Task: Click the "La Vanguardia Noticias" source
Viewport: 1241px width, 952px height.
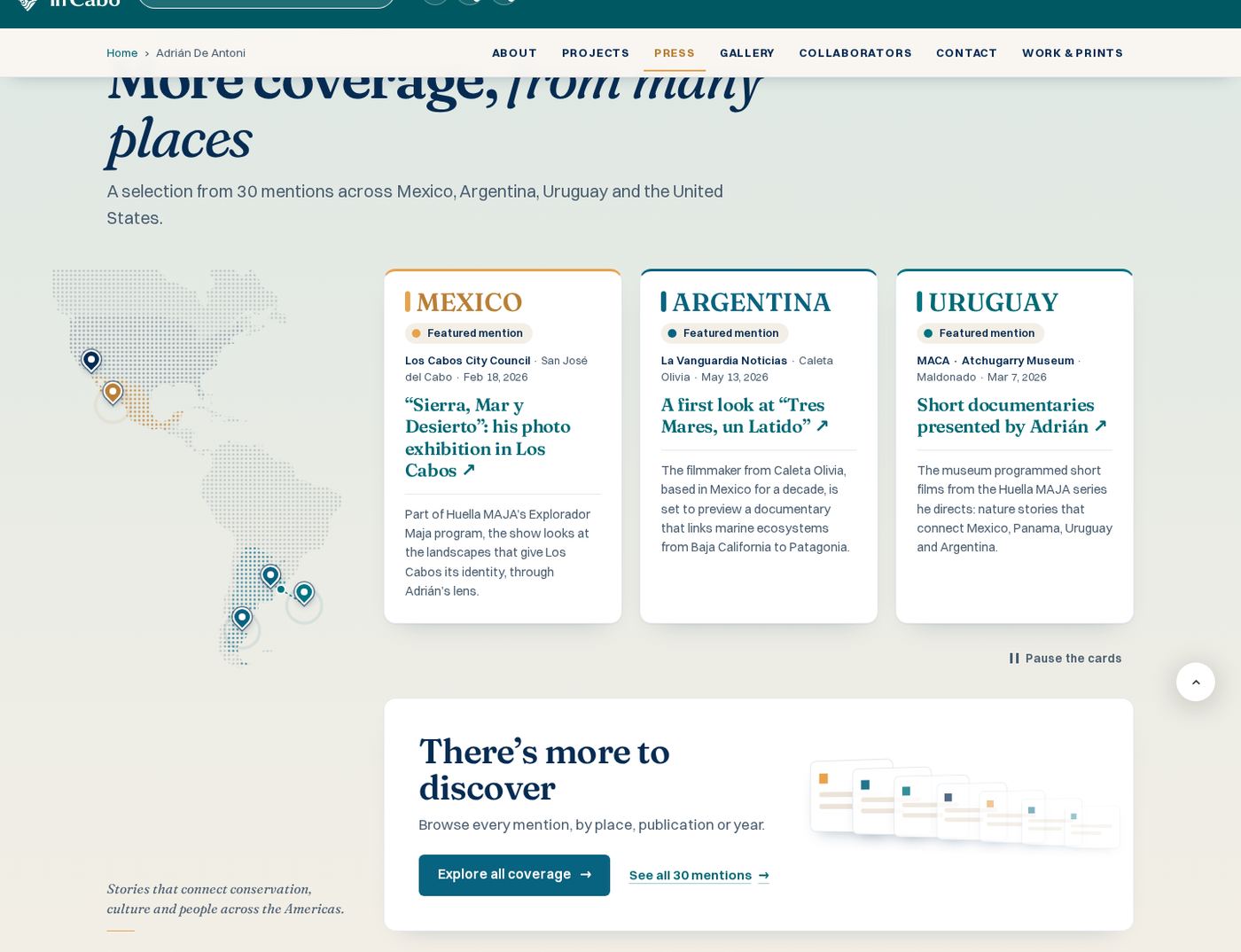Action: [x=723, y=361]
